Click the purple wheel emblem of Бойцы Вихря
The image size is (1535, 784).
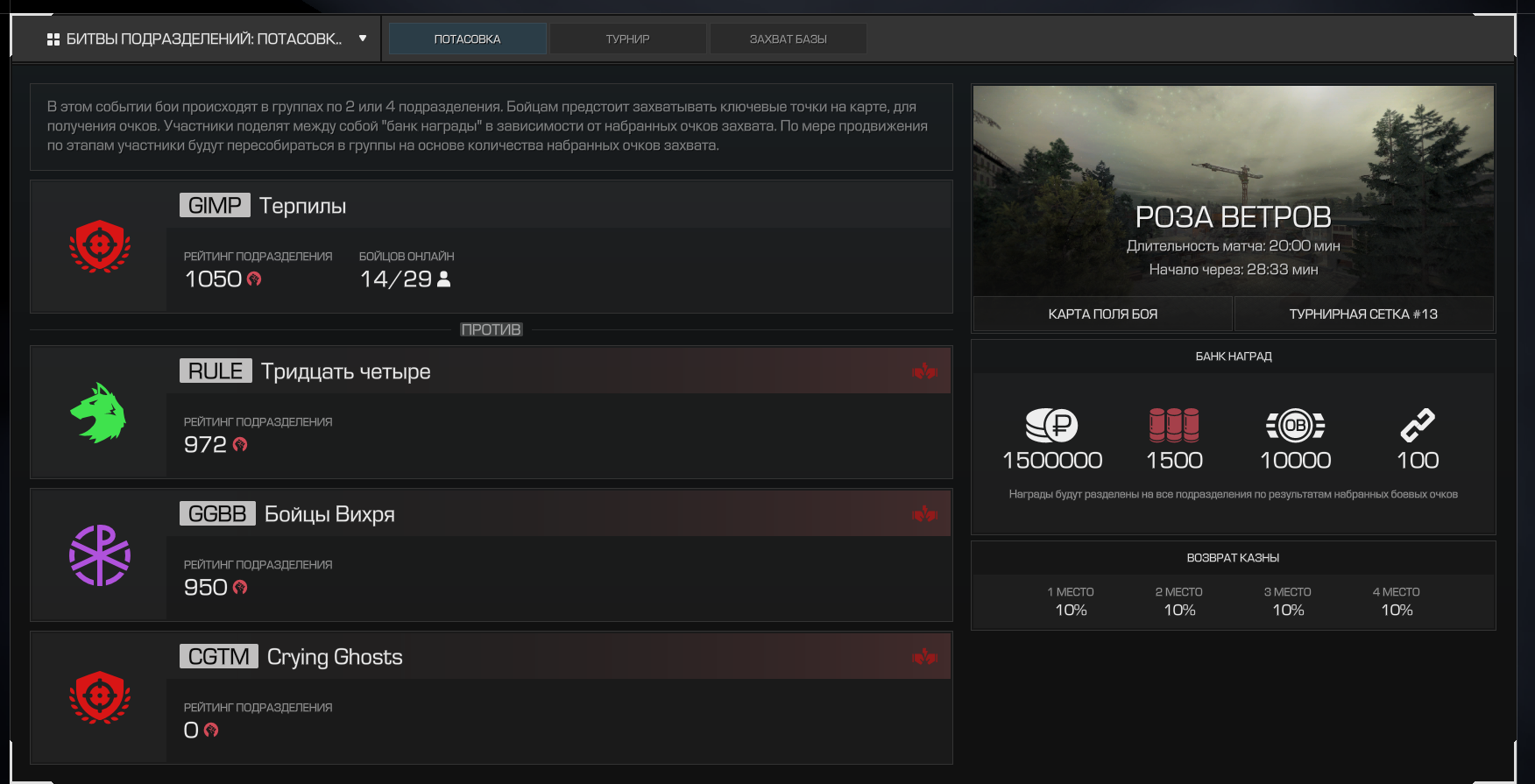coord(100,555)
